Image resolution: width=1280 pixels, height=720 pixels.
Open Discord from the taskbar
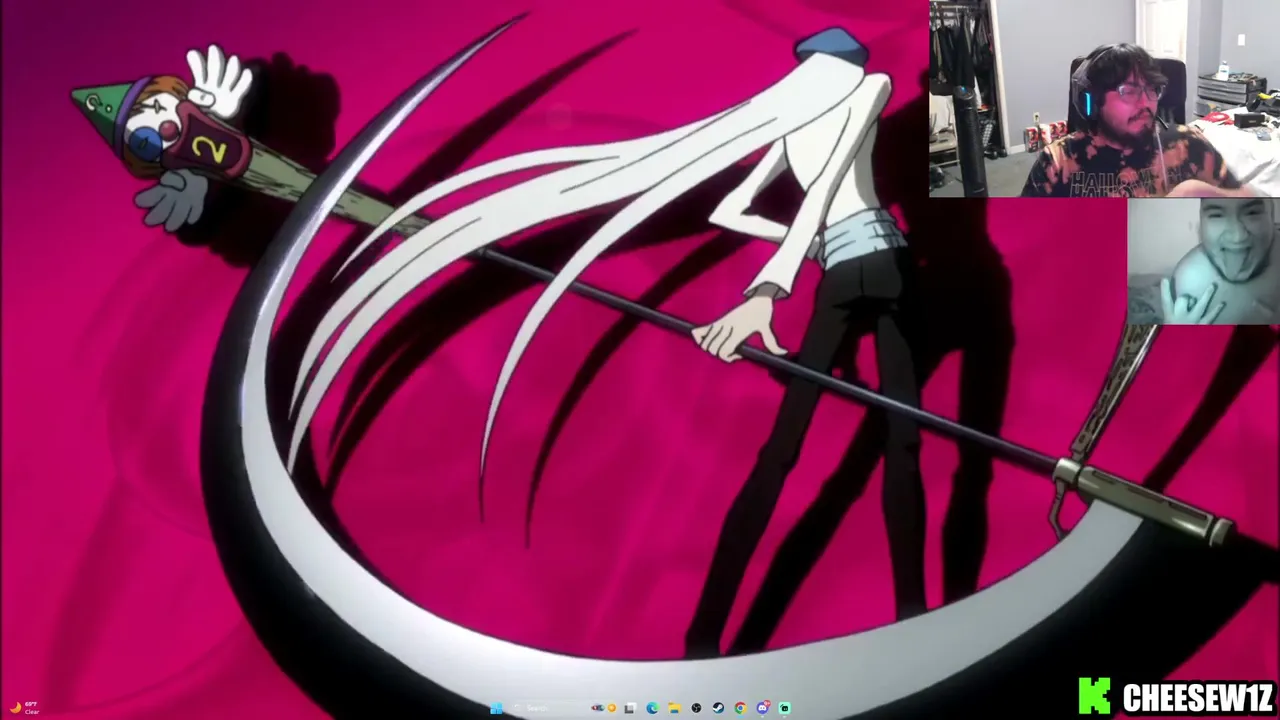(x=763, y=708)
